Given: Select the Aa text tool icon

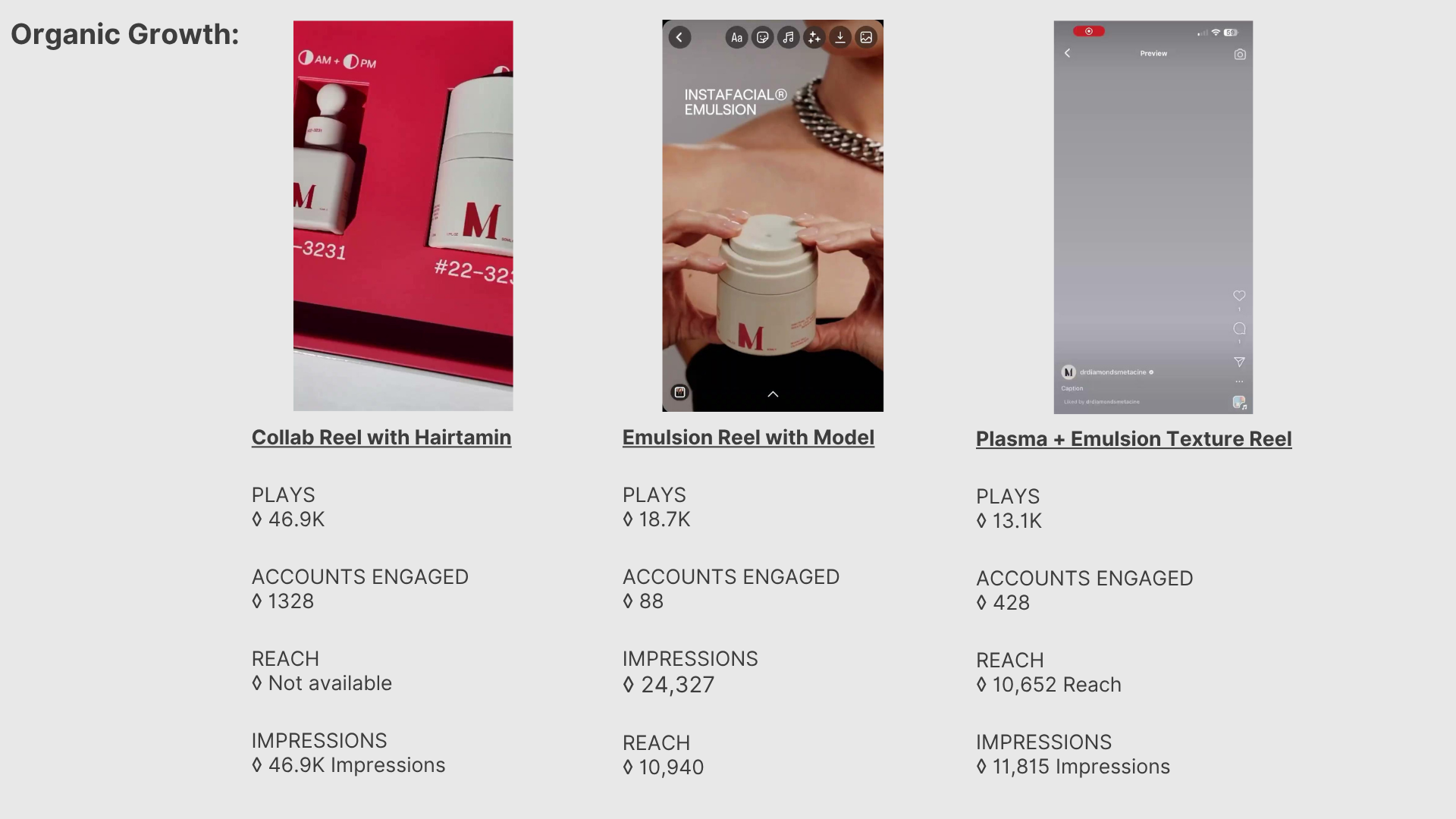Looking at the screenshot, I should click(736, 37).
